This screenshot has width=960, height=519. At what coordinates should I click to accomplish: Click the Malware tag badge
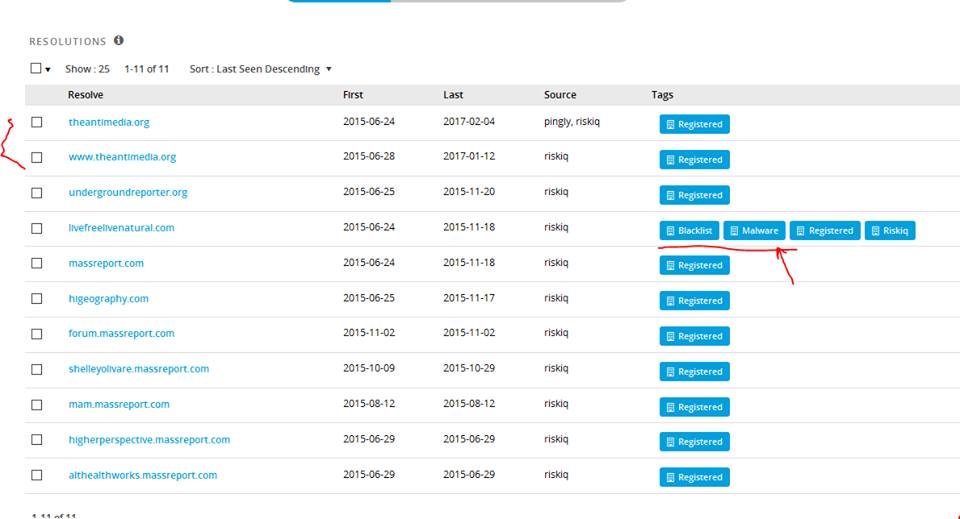pos(754,231)
